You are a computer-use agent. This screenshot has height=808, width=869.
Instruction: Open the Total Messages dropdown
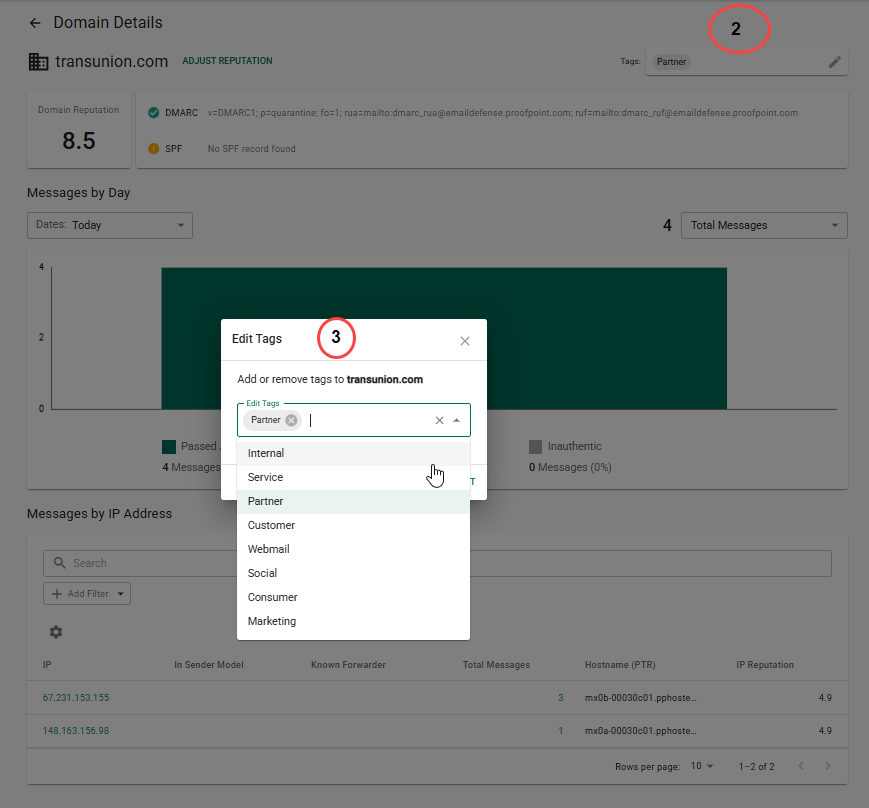coord(763,225)
